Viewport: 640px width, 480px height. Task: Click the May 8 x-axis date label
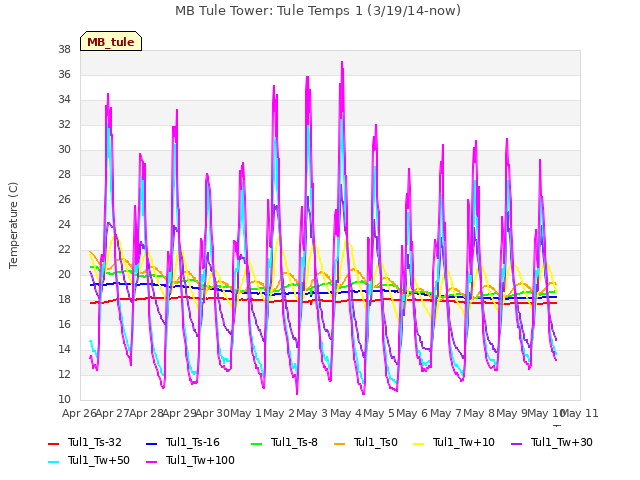click(479, 413)
